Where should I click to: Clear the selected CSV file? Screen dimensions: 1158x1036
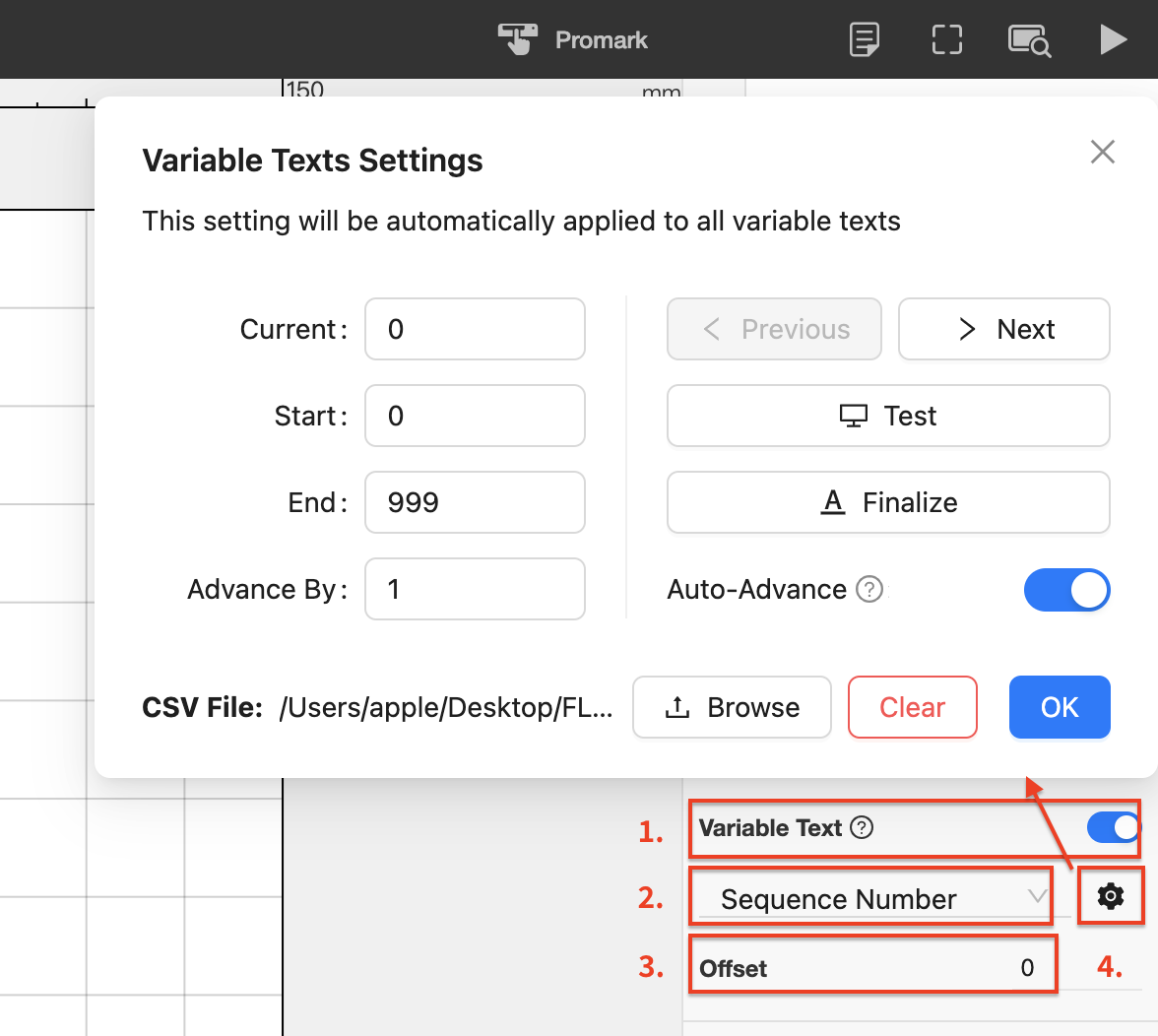coord(912,706)
